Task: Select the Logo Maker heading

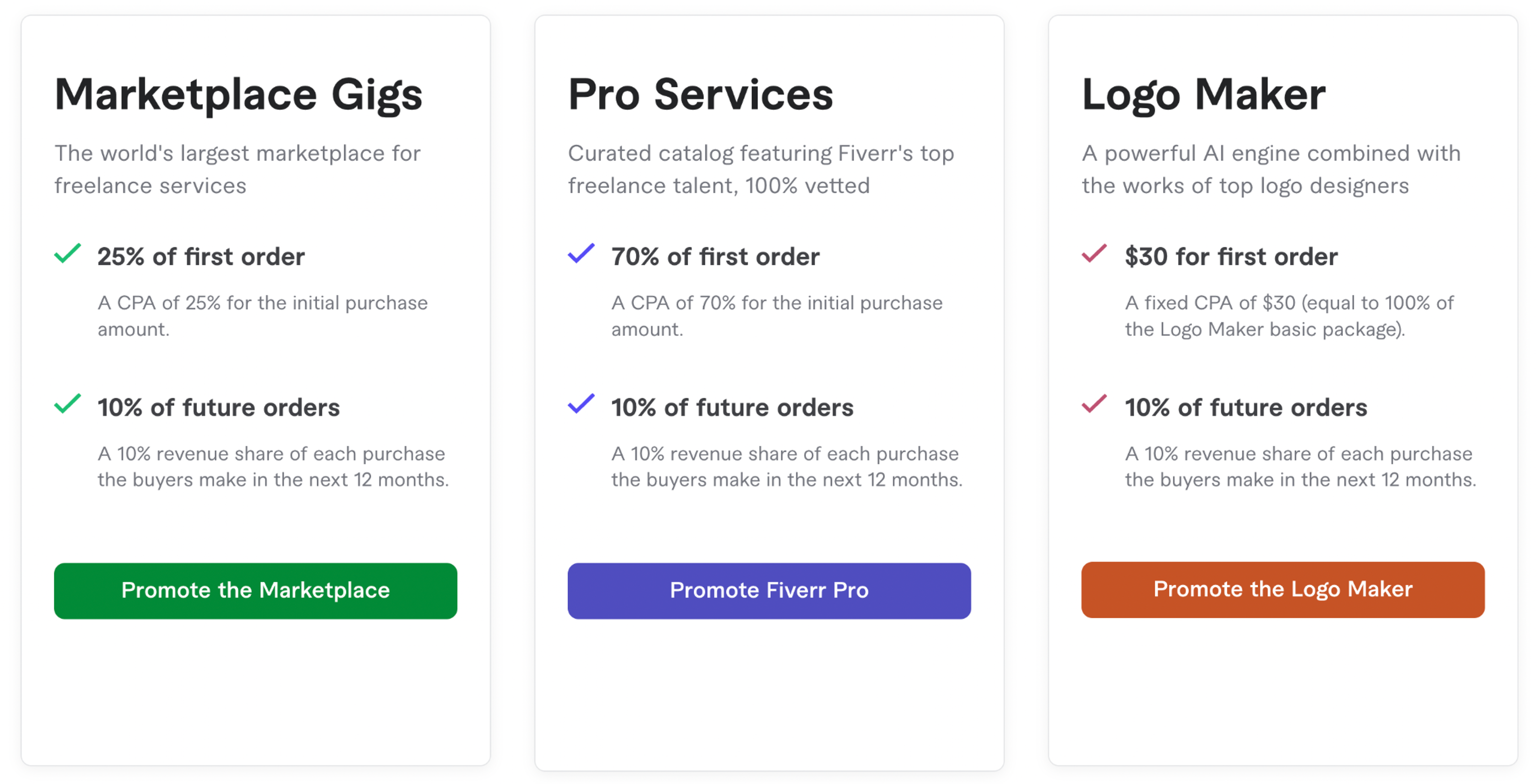Action: pyautogui.click(x=1204, y=96)
